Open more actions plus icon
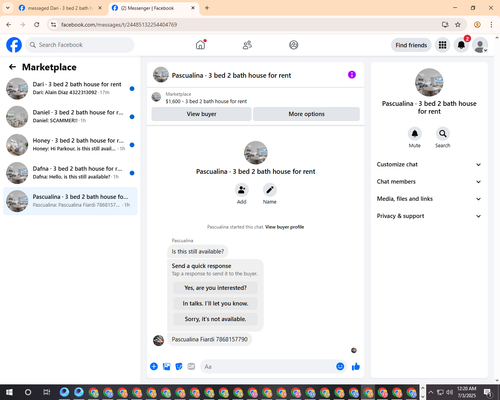This screenshot has width=500, height=400. click(x=154, y=367)
